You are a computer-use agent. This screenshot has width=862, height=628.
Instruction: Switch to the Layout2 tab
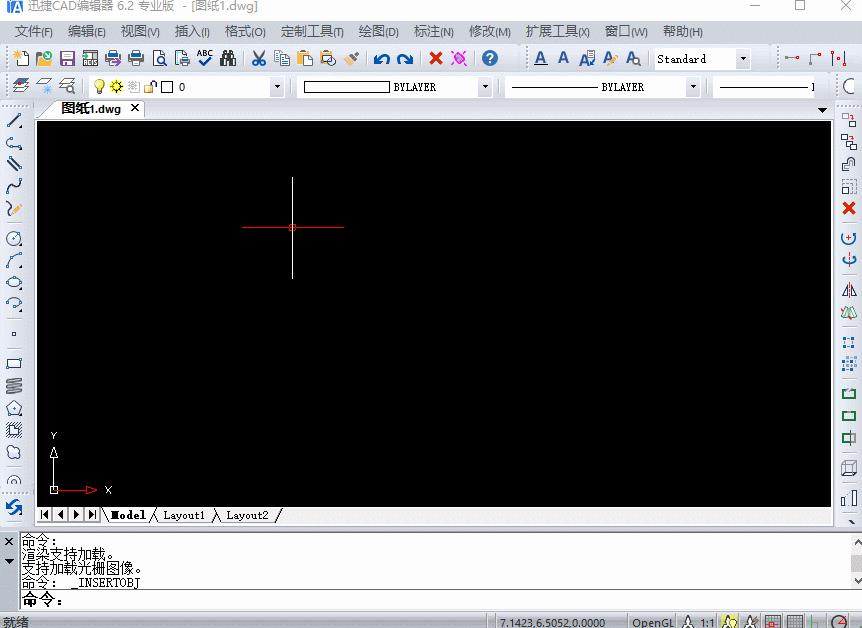(x=247, y=515)
